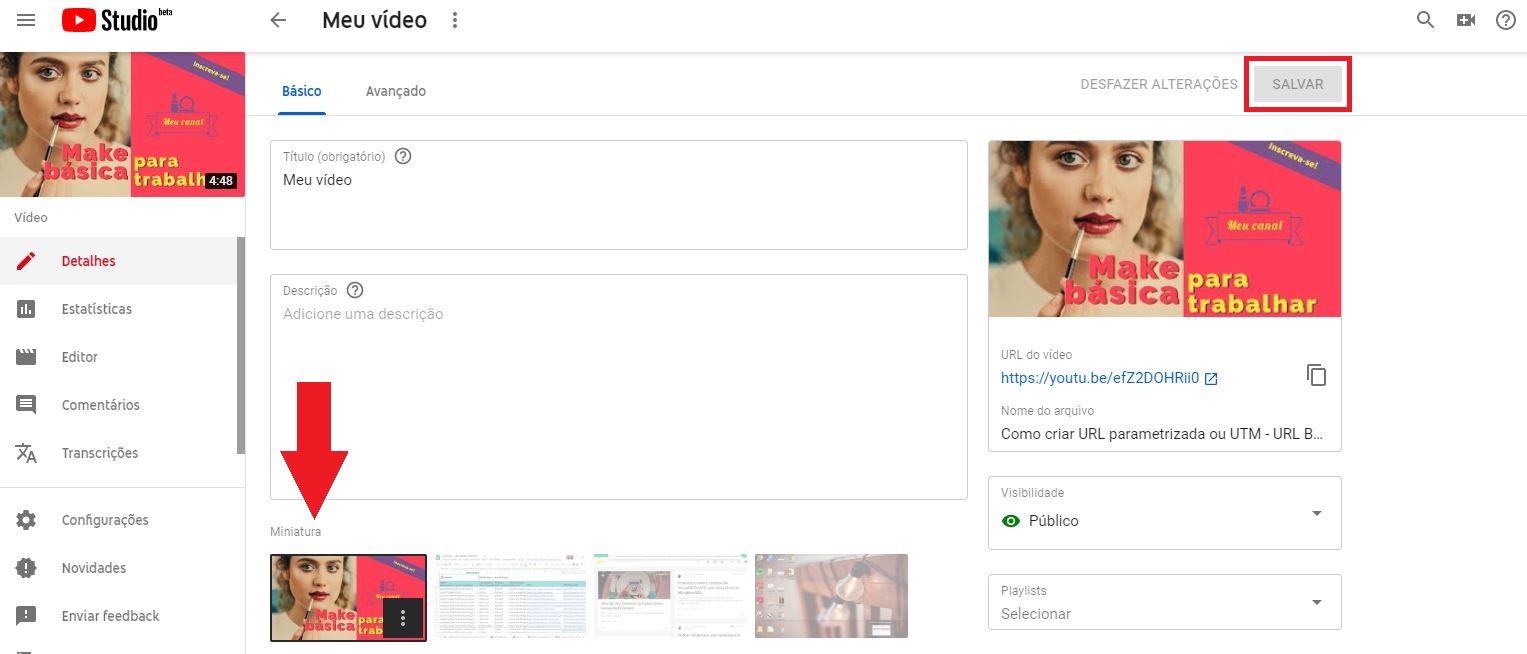Open the Meu vídeo three-dot menu
The height and width of the screenshot is (654, 1527).
(454, 19)
